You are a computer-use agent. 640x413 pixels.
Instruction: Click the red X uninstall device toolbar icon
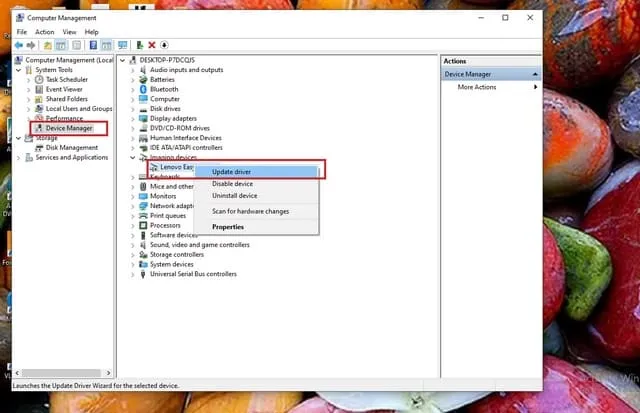pyautogui.click(x=151, y=45)
